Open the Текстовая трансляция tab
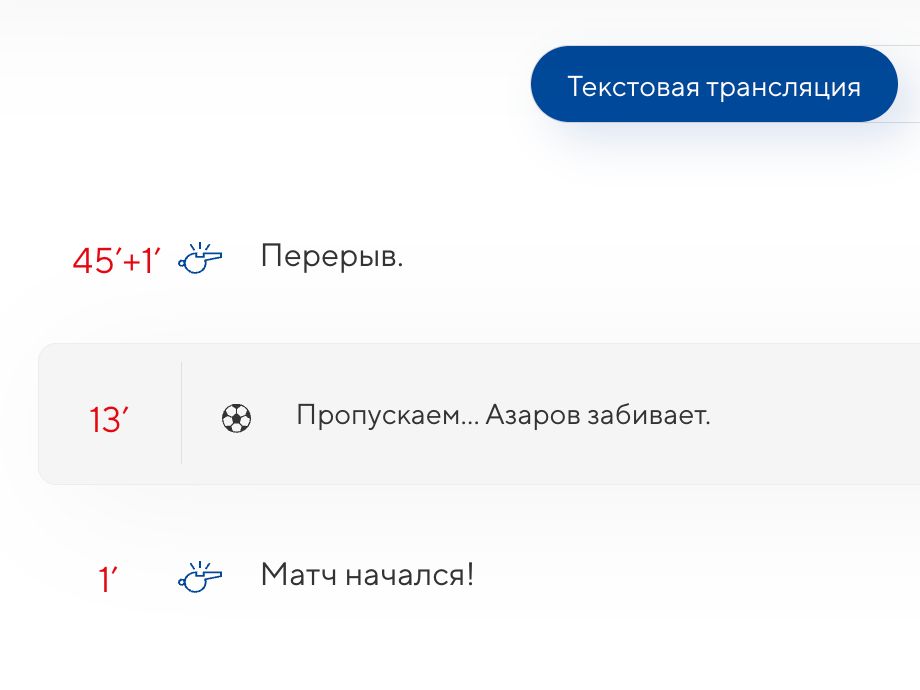The height and width of the screenshot is (690, 920). (713, 85)
